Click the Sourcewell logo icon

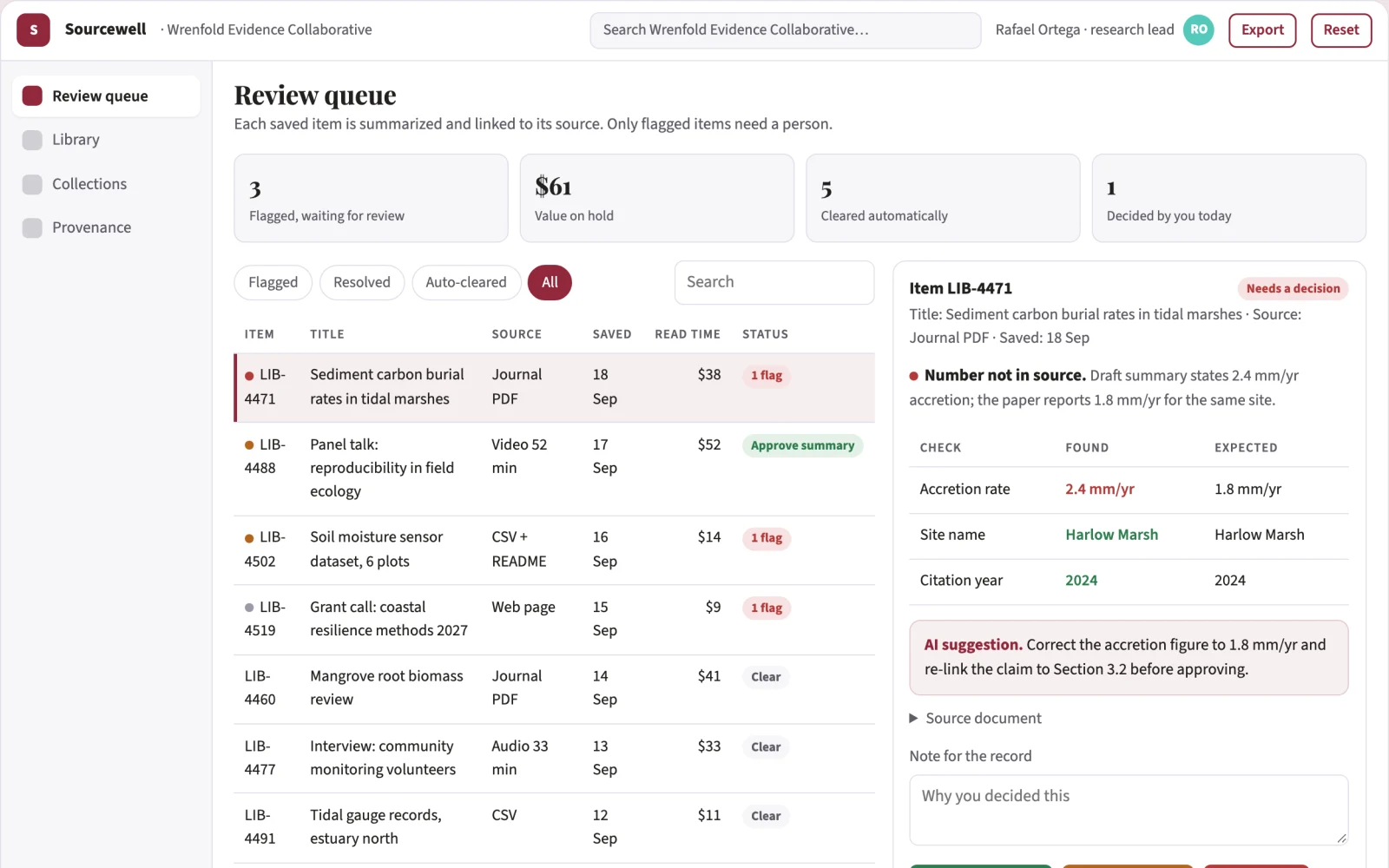coord(33,30)
